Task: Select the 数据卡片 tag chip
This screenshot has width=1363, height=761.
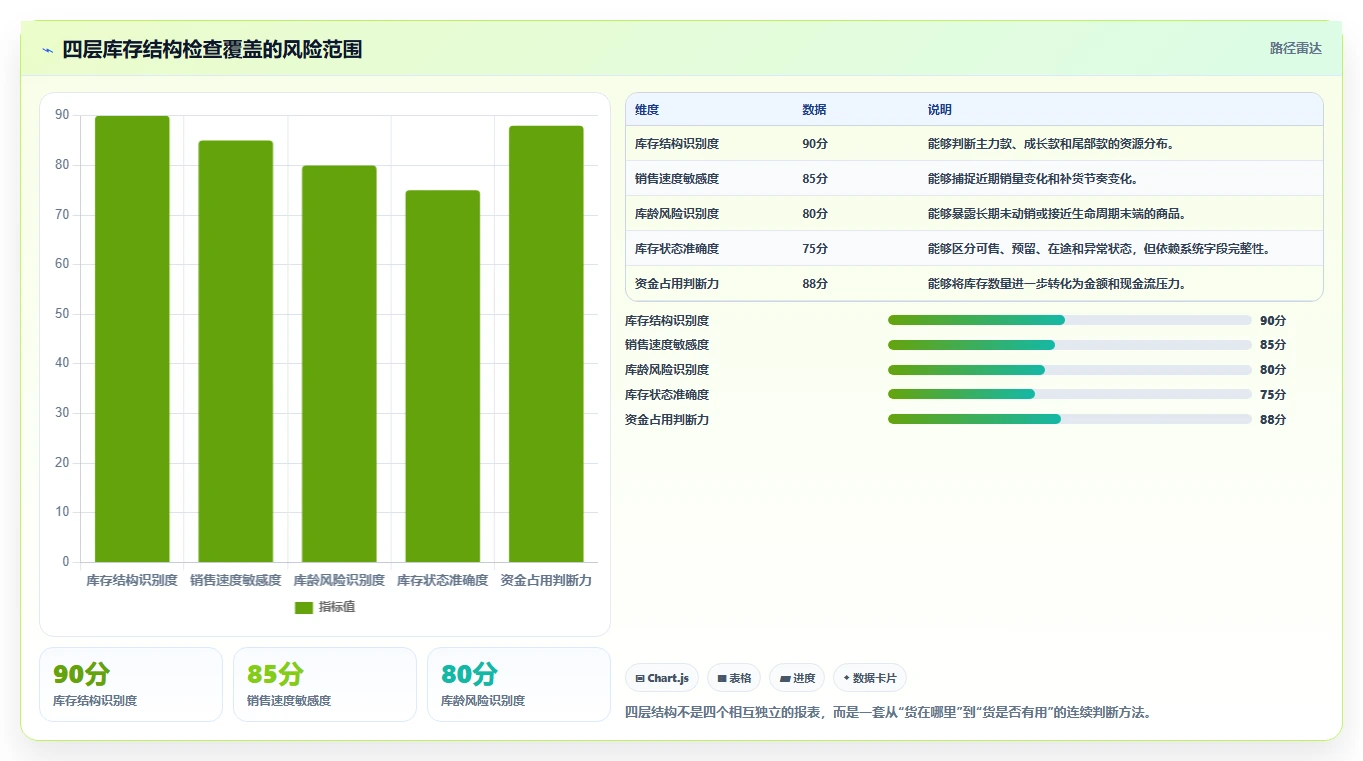Action: [870, 678]
